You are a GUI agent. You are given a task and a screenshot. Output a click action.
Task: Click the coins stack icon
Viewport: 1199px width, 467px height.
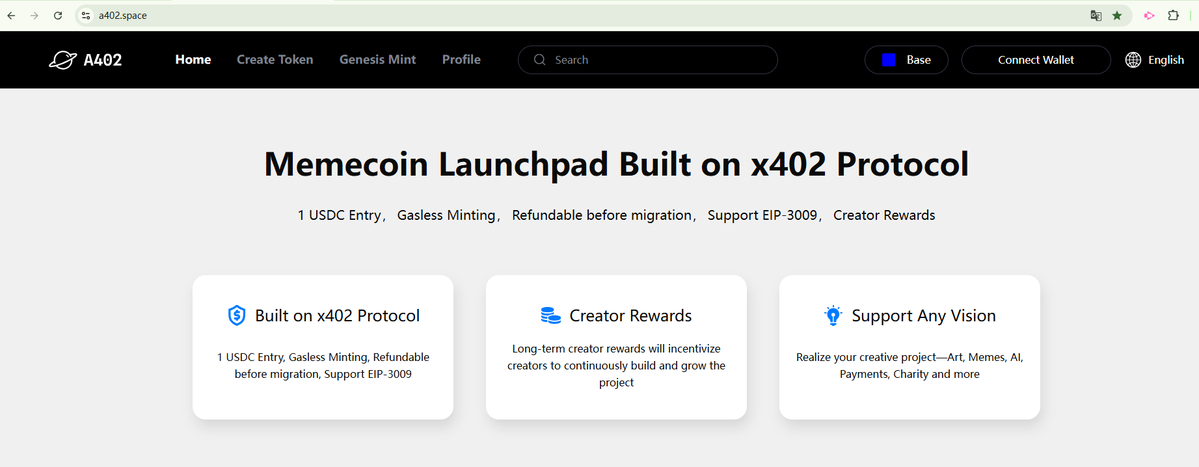point(551,316)
